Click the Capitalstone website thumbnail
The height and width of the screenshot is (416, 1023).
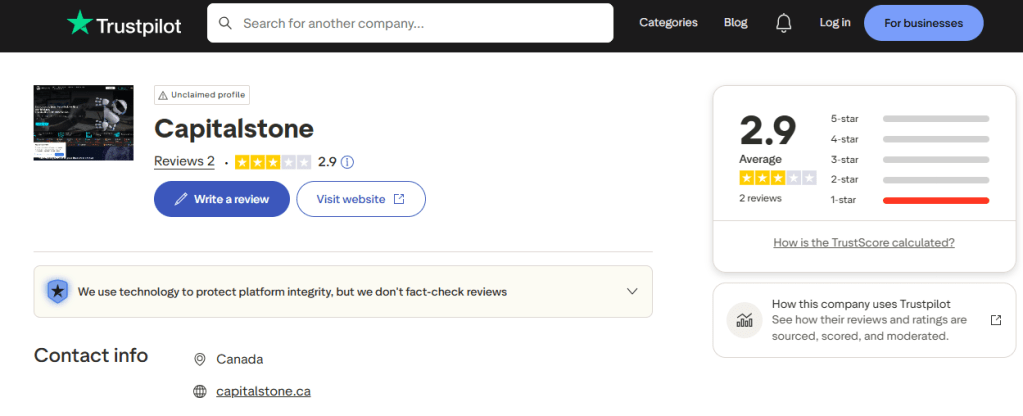coord(83,122)
